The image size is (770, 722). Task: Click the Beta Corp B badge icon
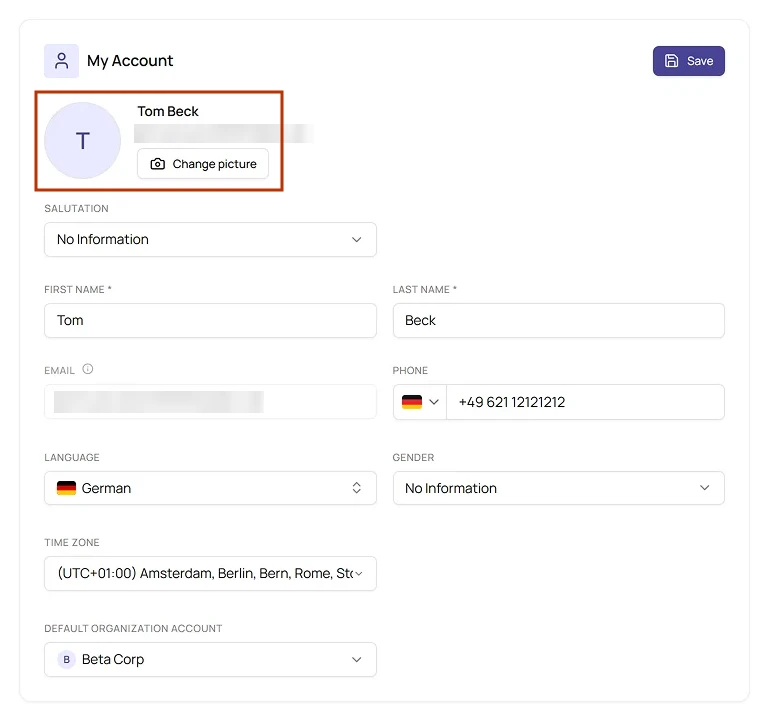(x=66, y=659)
